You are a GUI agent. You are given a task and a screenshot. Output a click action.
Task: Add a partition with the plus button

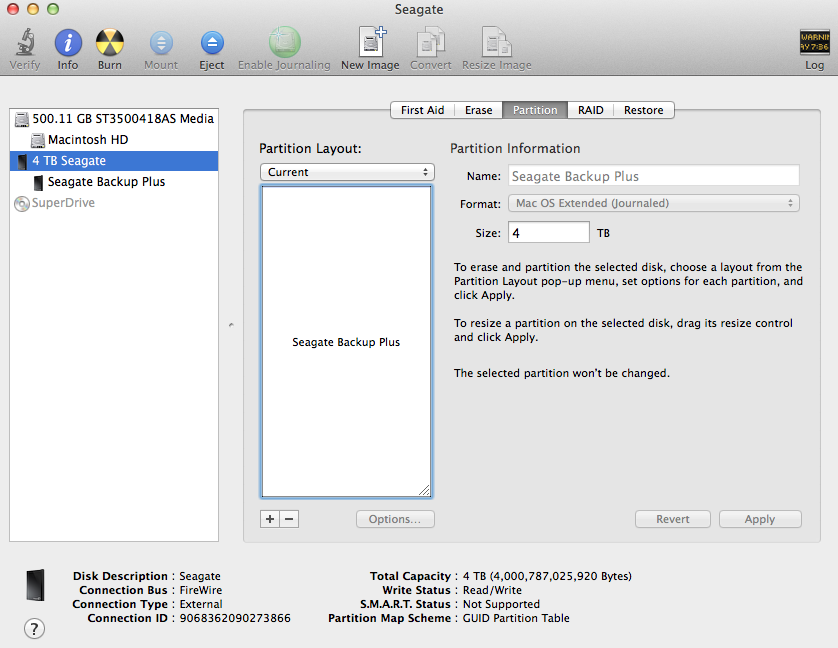pyautogui.click(x=270, y=519)
